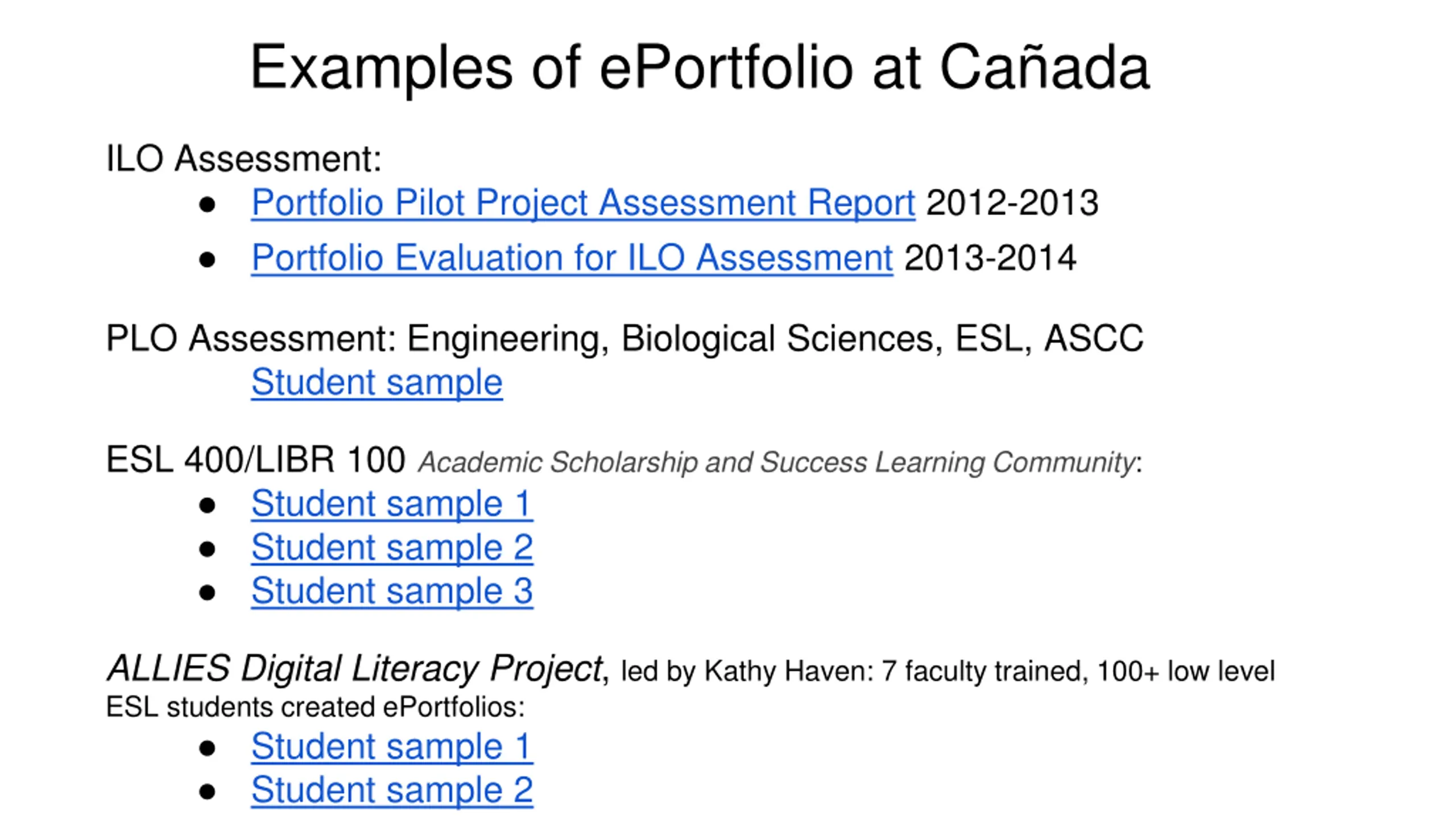Click the ILO Assessment heading text
This screenshot has height=819, width=1456.
243,158
